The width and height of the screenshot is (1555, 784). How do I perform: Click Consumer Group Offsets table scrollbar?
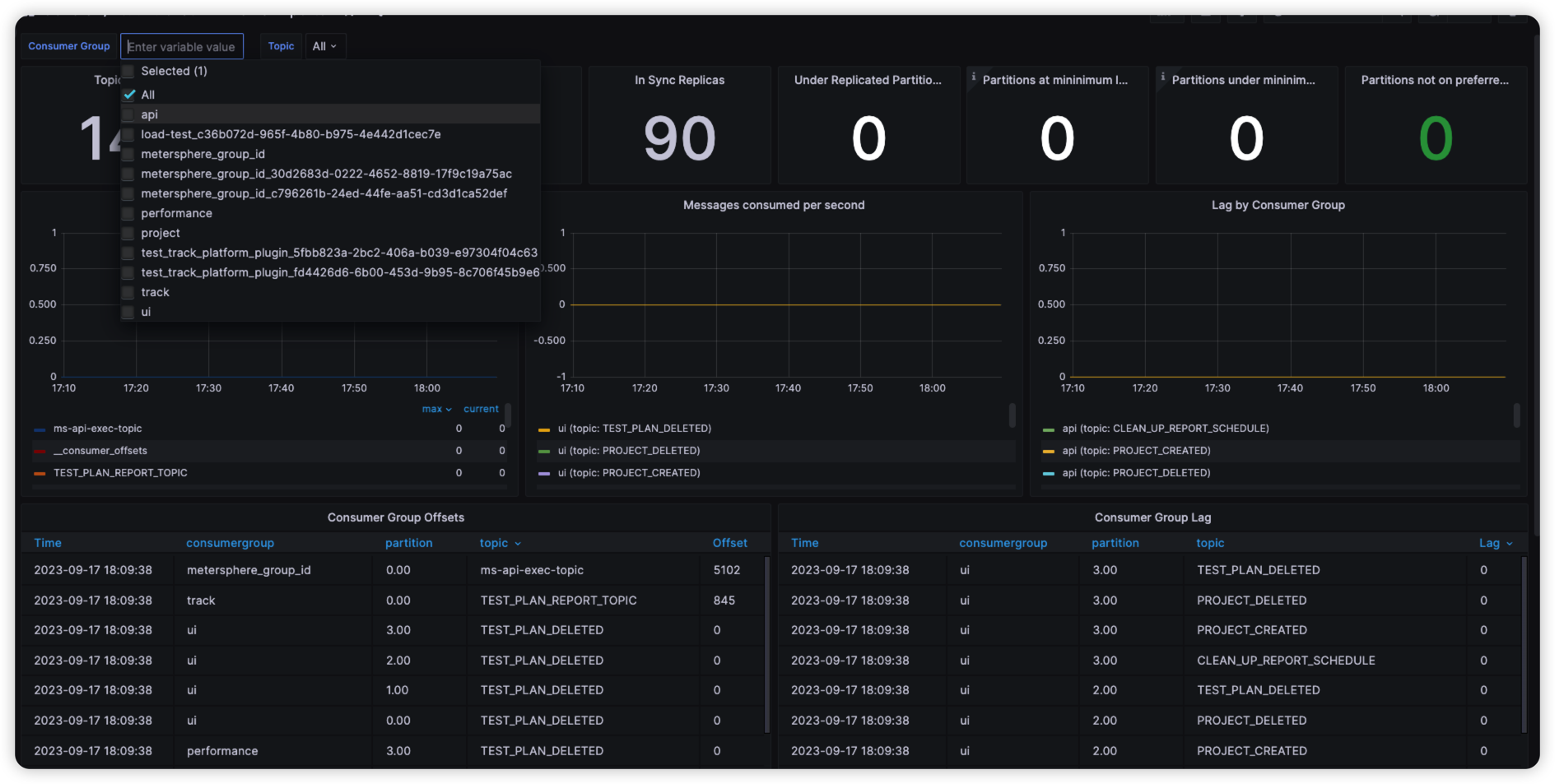[x=767, y=644]
